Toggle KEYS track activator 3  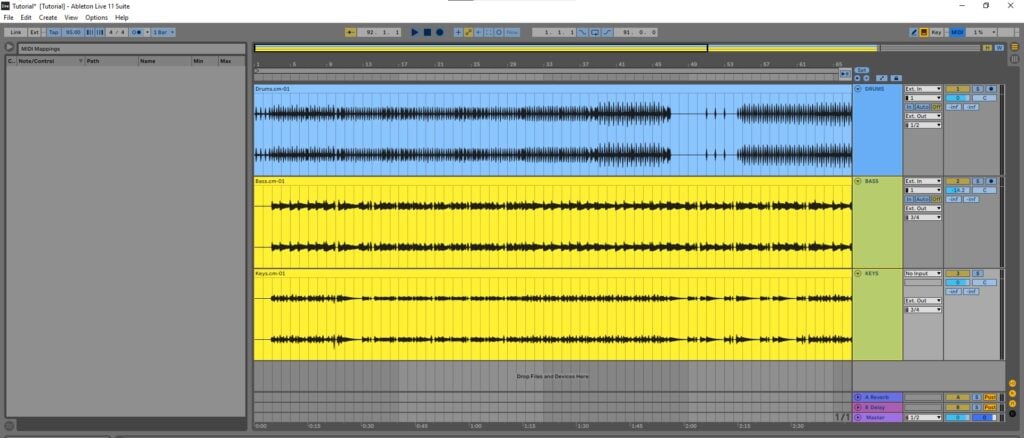click(957, 273)
